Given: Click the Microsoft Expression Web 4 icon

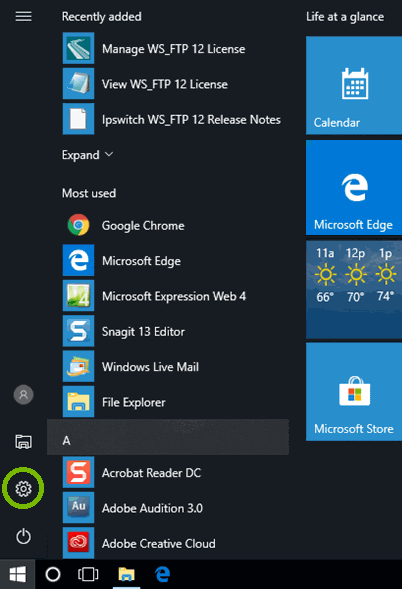Looking at the screenshot, I should pos(78,296).
